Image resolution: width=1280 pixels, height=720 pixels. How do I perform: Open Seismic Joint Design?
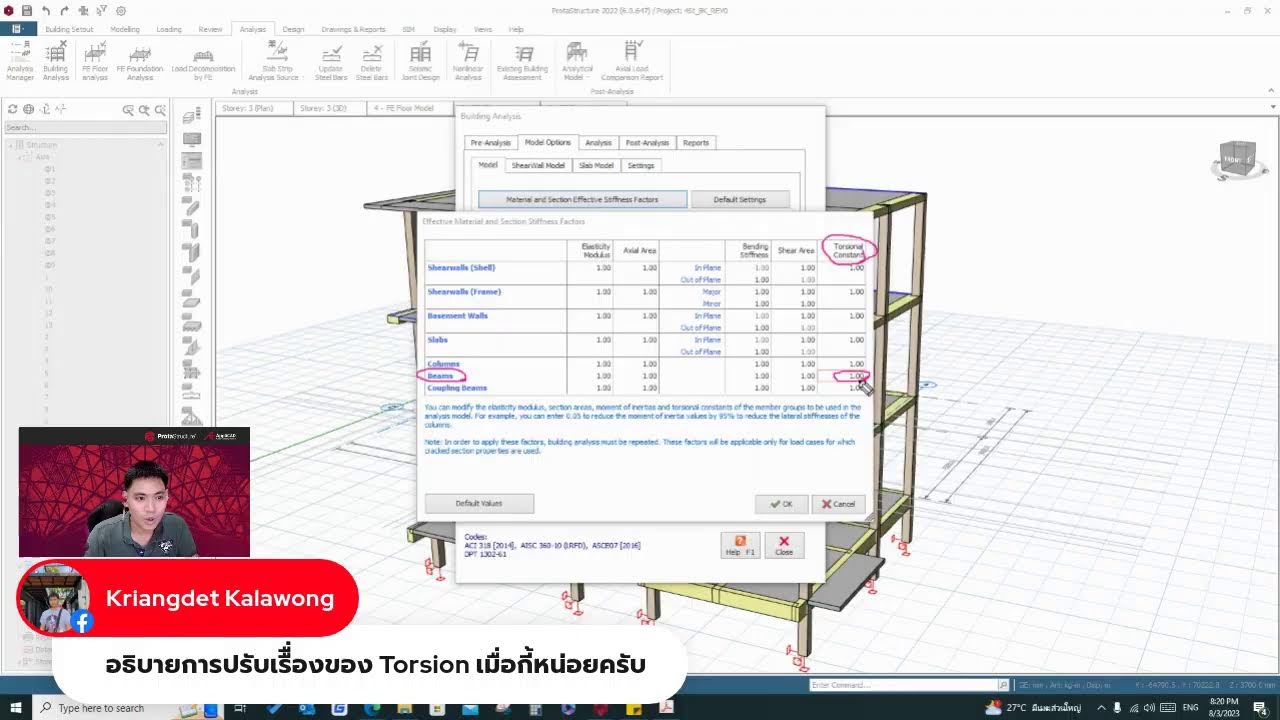tap(421, 61)
